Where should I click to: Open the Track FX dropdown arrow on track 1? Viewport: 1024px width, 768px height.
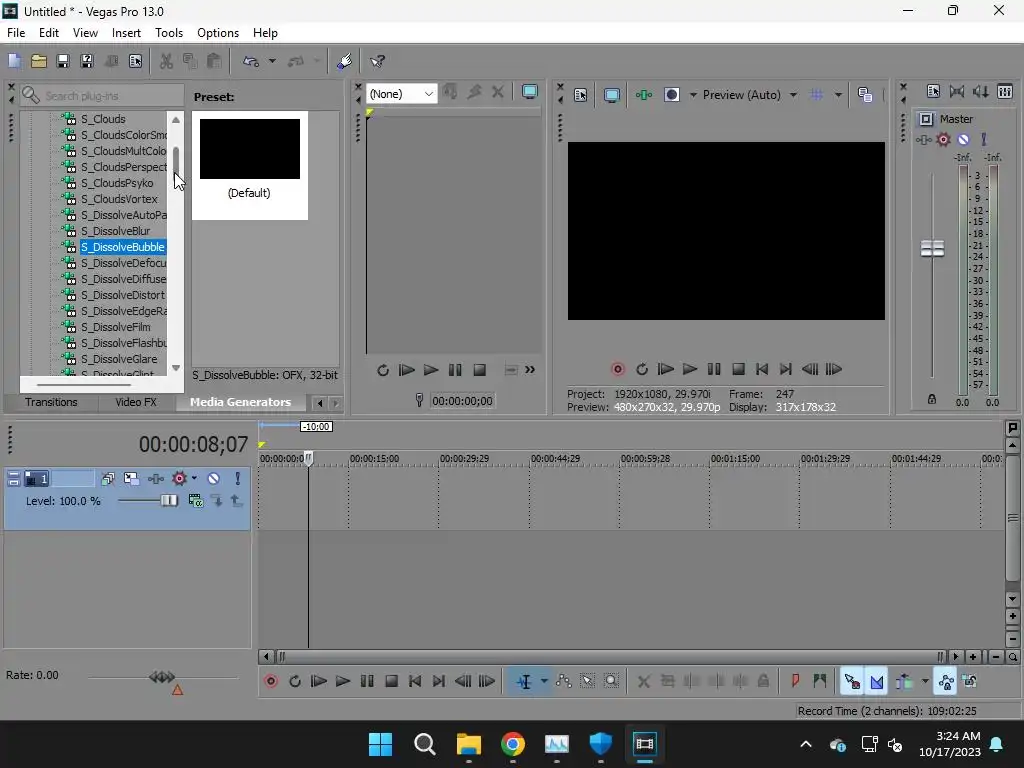[x=194, y=479]
